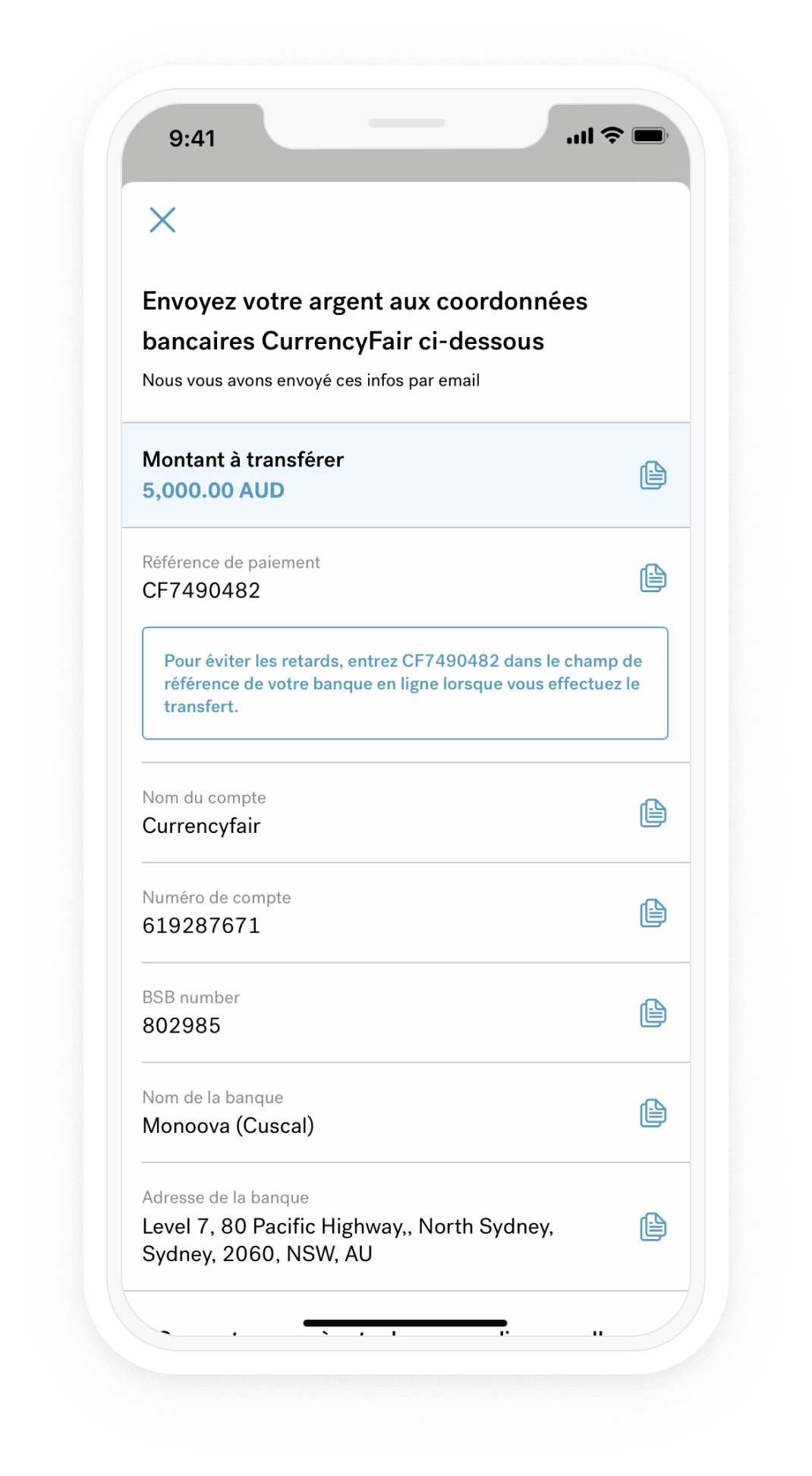This screenshot has height=1476, width=812.
Task: Tap the battery indicator icon
Action: [x=649, y=135]
